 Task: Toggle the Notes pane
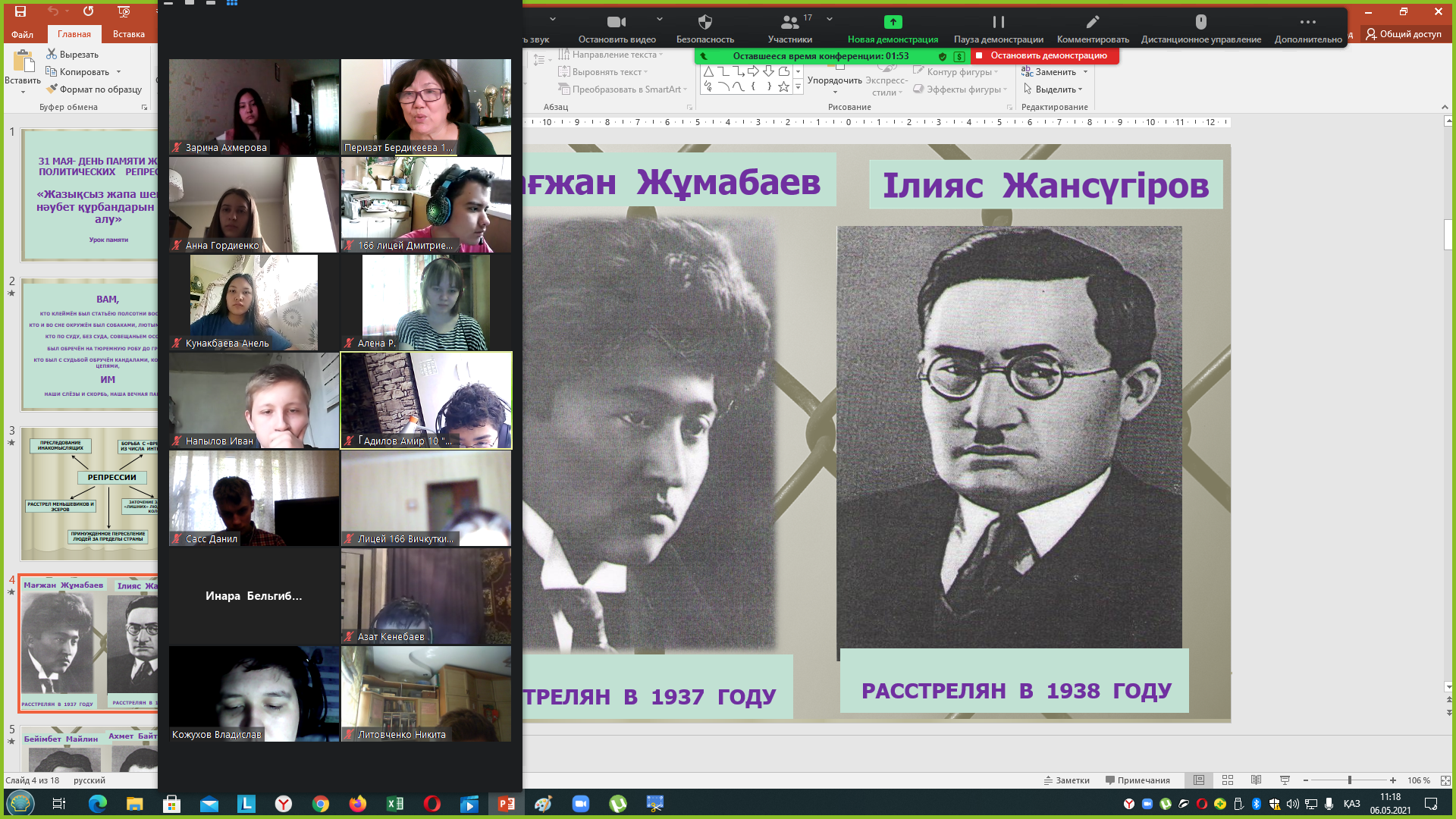[x=1066, y=780]
